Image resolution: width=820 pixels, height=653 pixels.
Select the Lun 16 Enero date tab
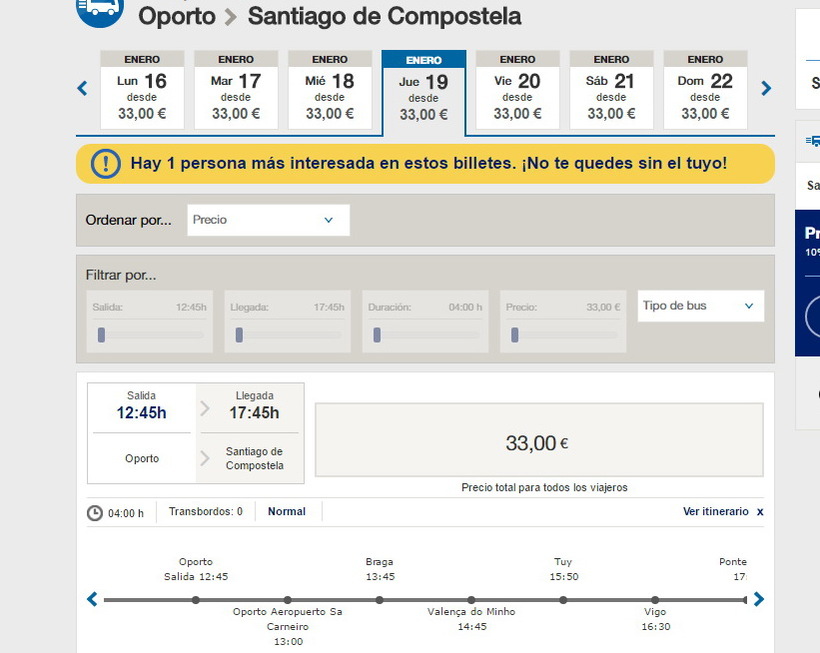pyautogui.click(x=142, y=90)
